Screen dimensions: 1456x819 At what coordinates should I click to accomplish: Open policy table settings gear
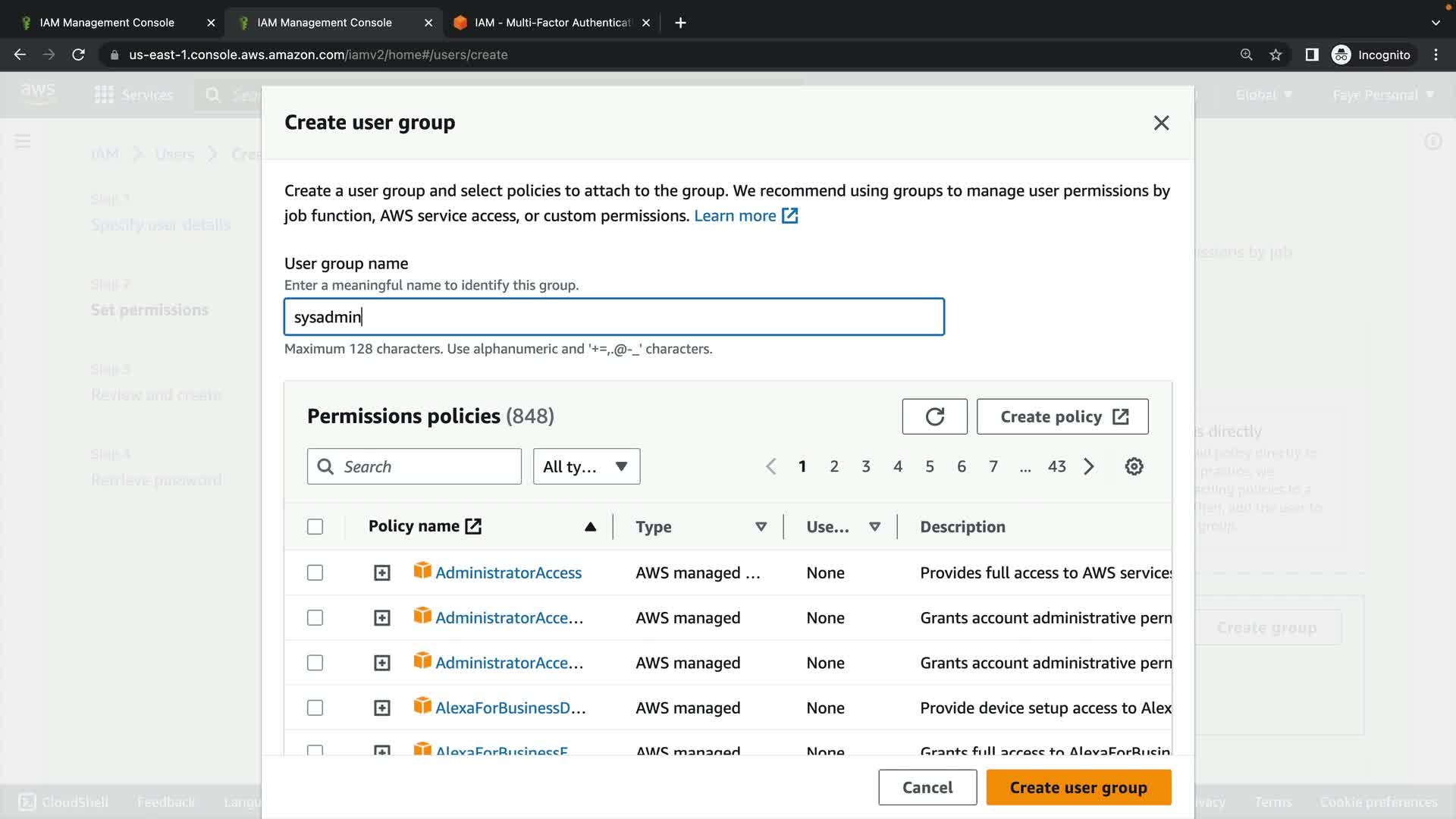[1134, 466]
